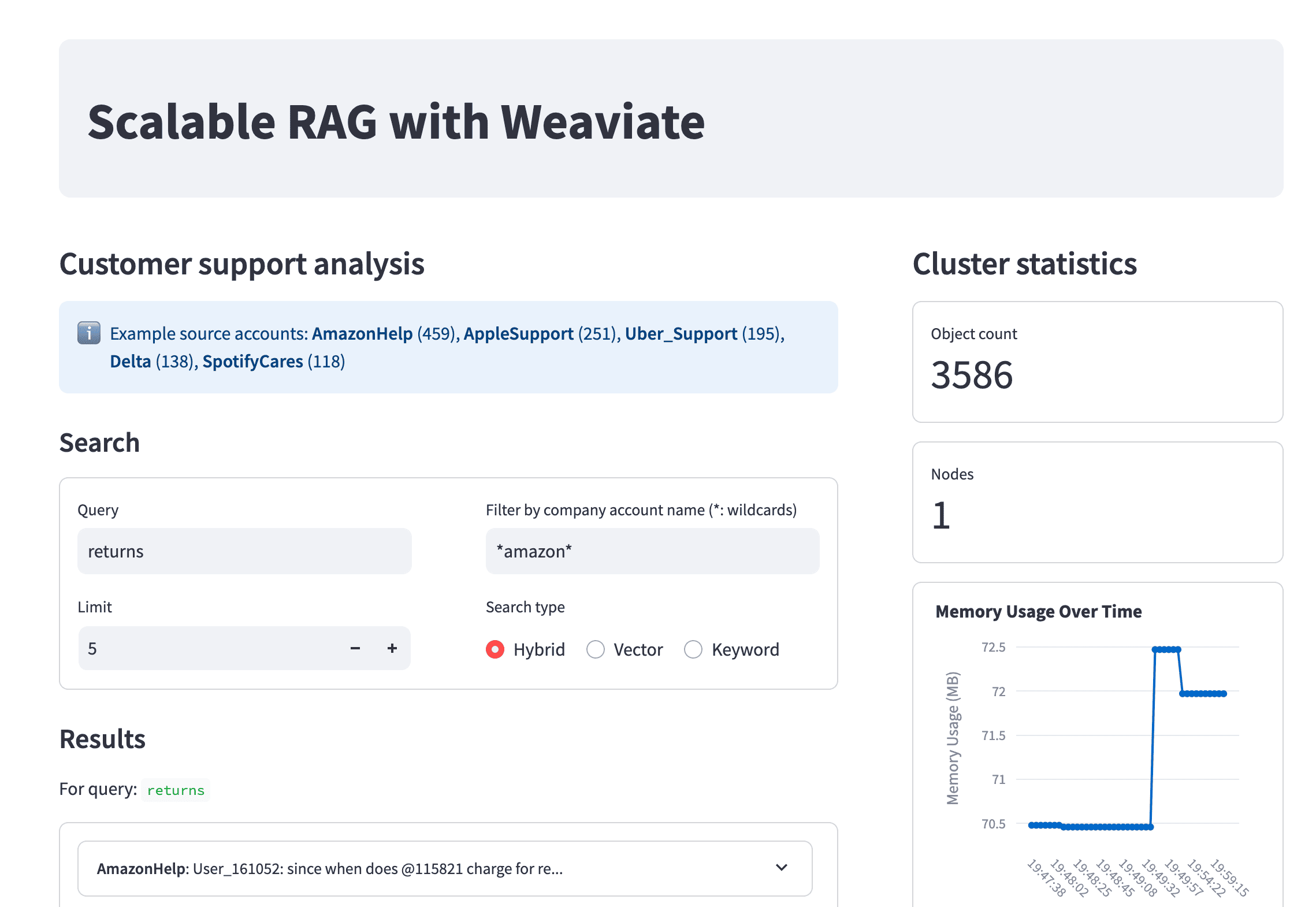The height and width of the screenshot is (907, 1316).
Task: Click the minus button on the Limit stepper
Action: (x=355, y=649)
